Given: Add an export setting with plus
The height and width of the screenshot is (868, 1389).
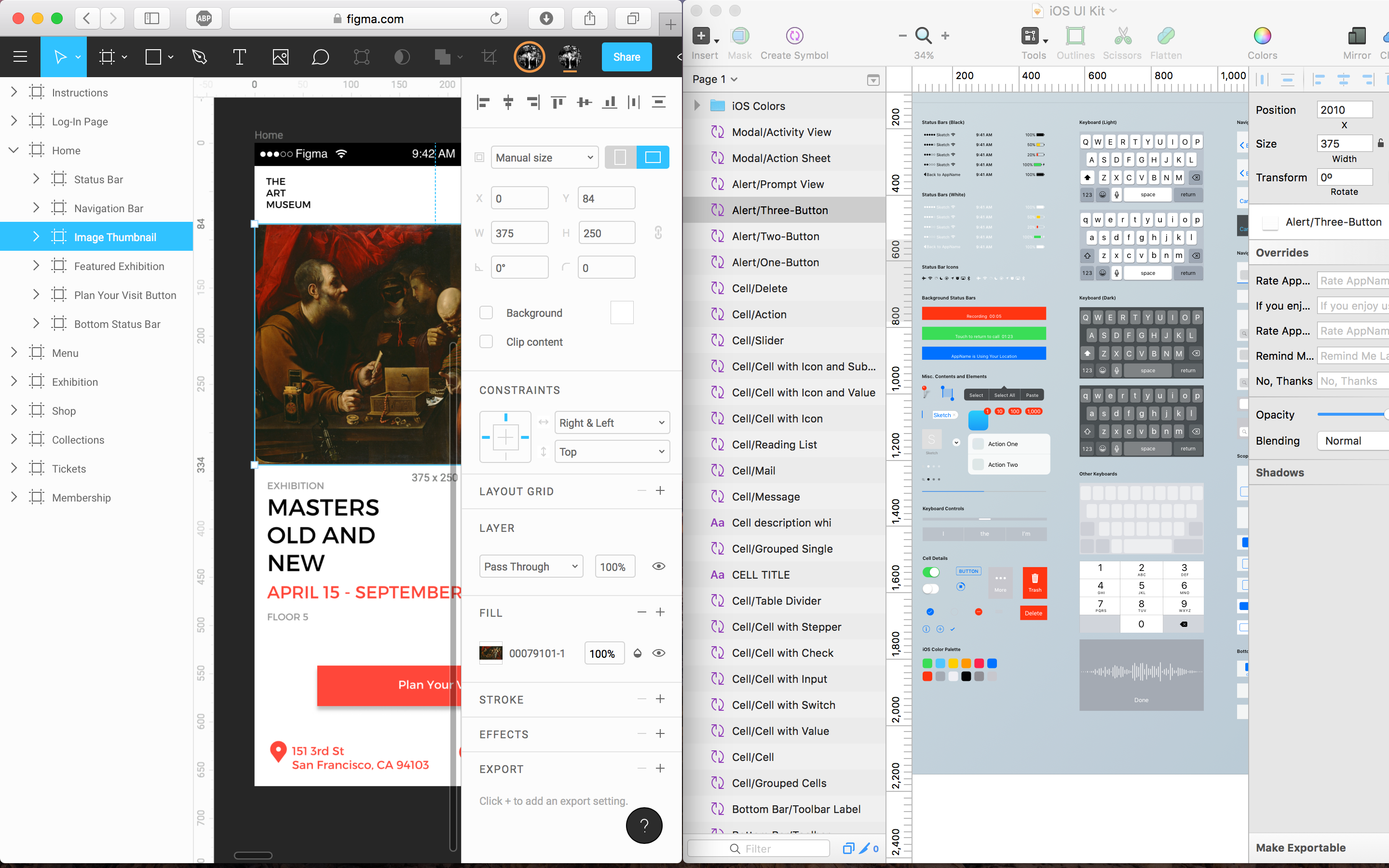Looking at the screenshot, I should point(660,769).
